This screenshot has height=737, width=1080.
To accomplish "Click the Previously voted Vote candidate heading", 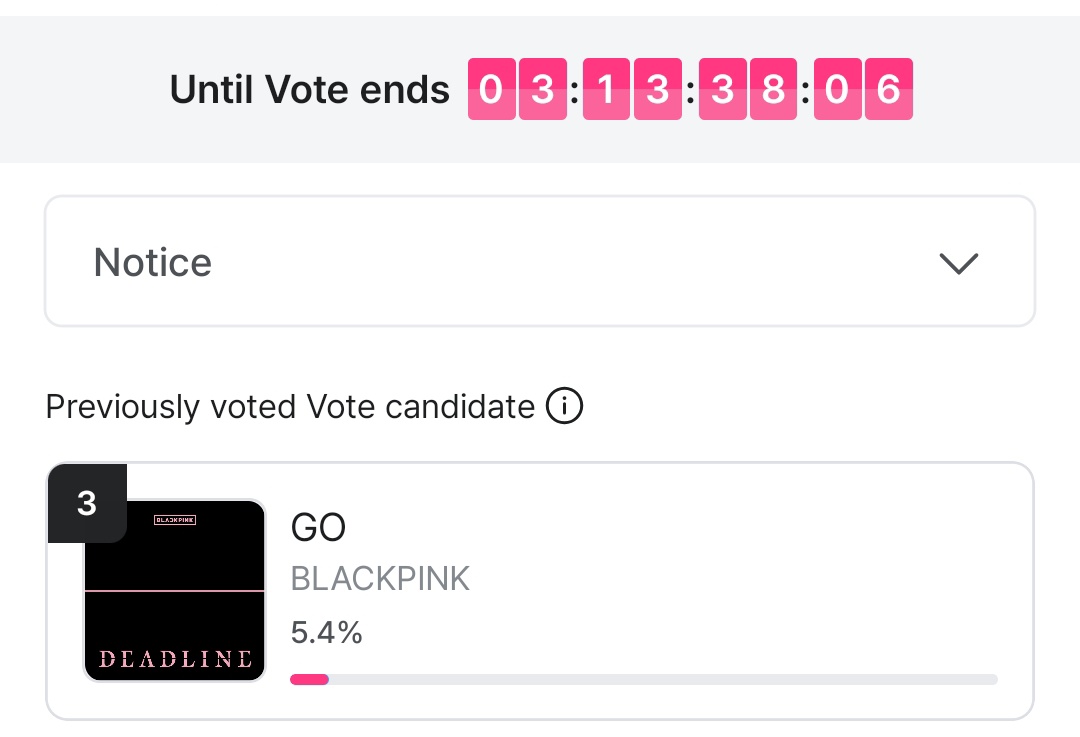I will 290,407.
